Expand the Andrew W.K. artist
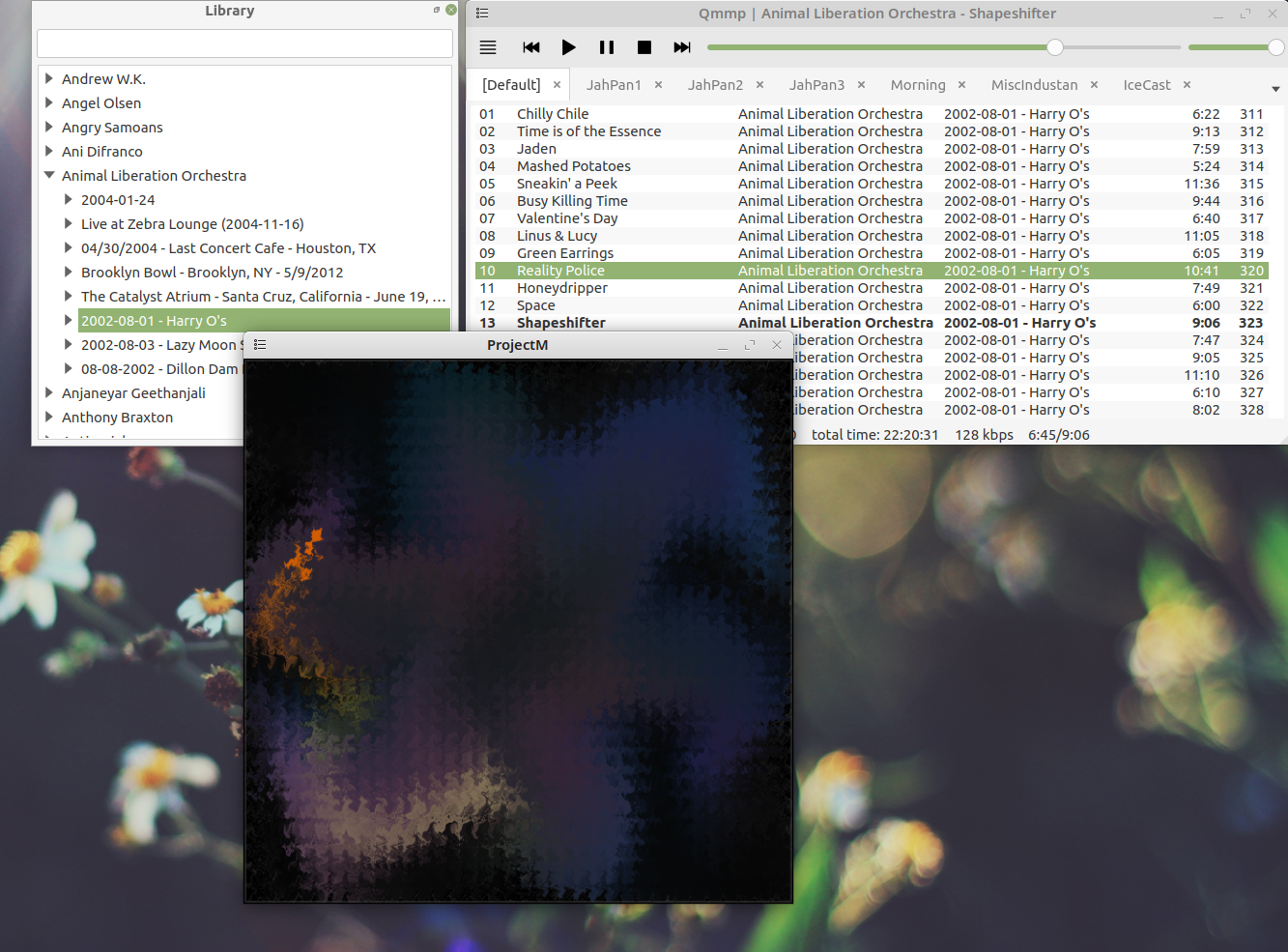The image size is (1288, 952). (x=49, y=78)
